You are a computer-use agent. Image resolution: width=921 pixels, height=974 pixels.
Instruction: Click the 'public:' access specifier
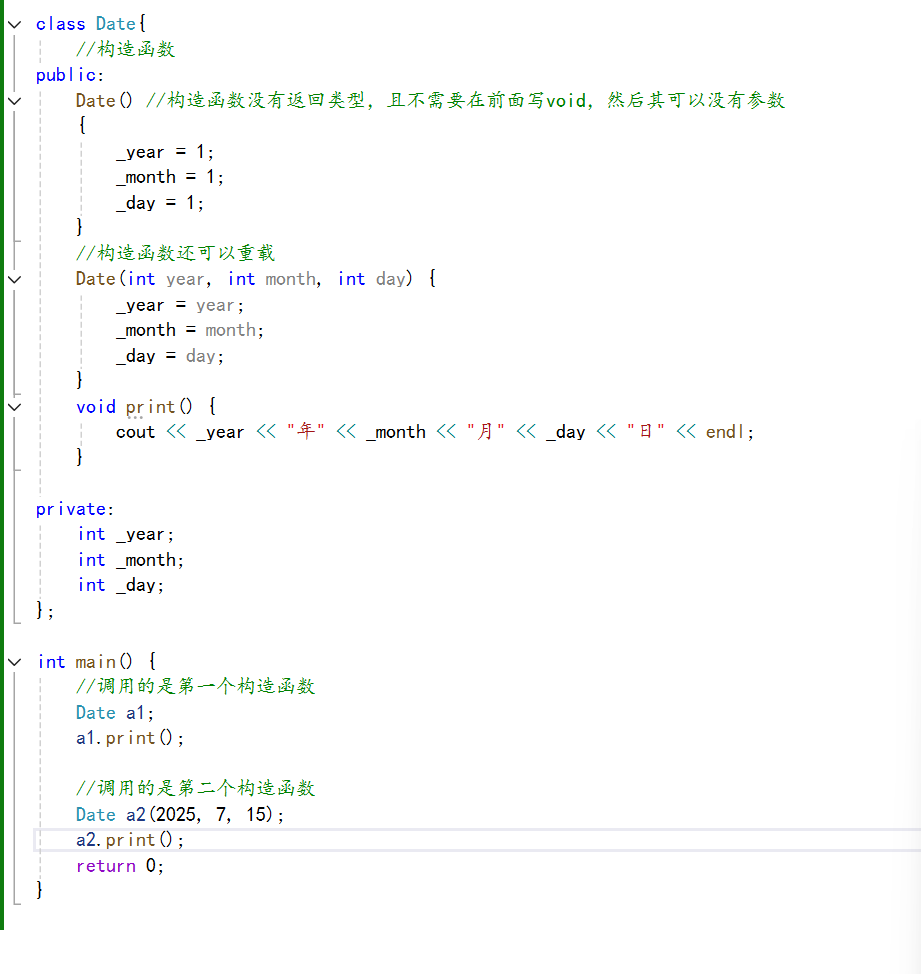point(70,75)
